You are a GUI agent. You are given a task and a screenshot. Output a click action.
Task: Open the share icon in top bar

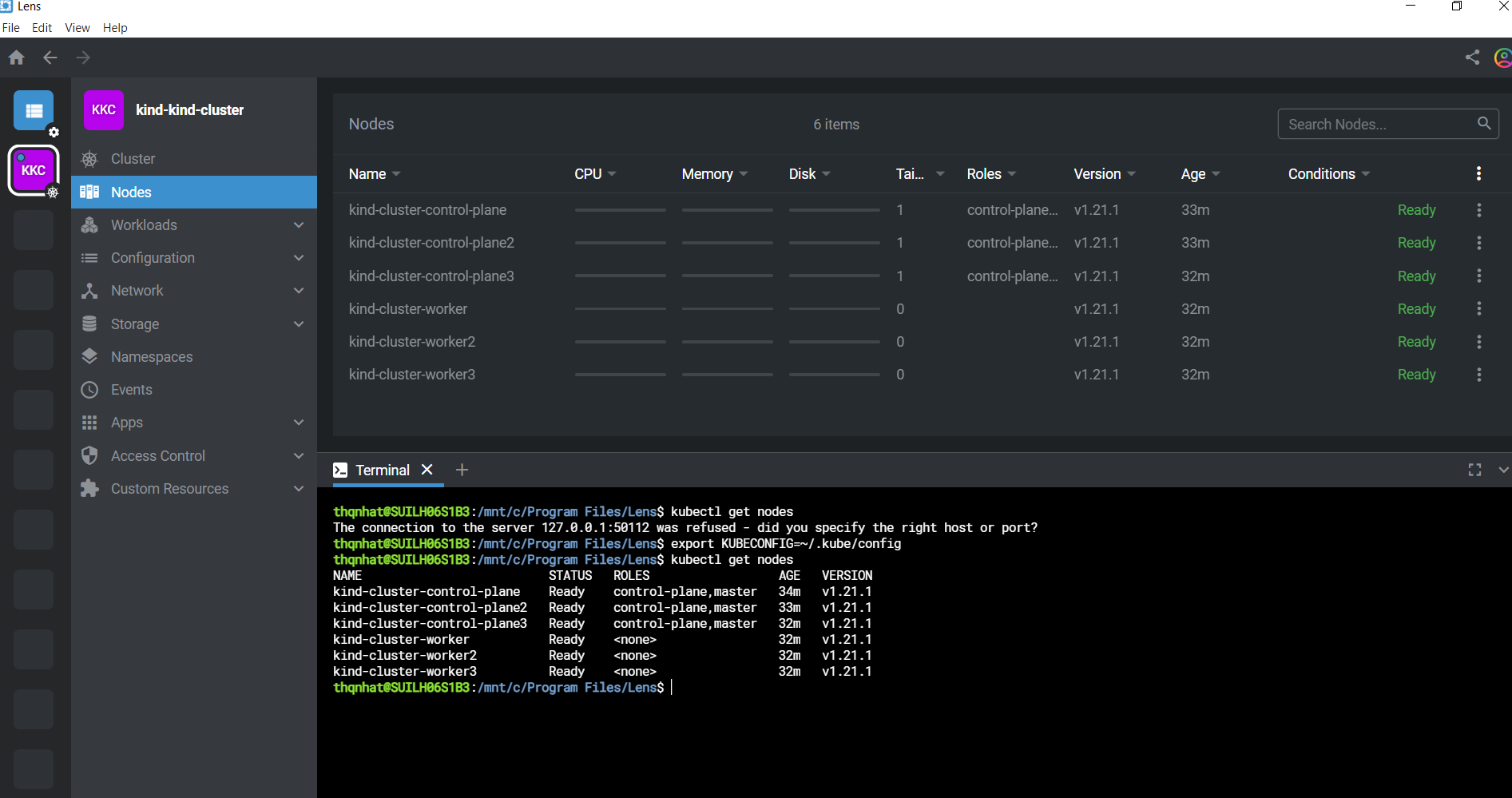[x=1472, y=58]
